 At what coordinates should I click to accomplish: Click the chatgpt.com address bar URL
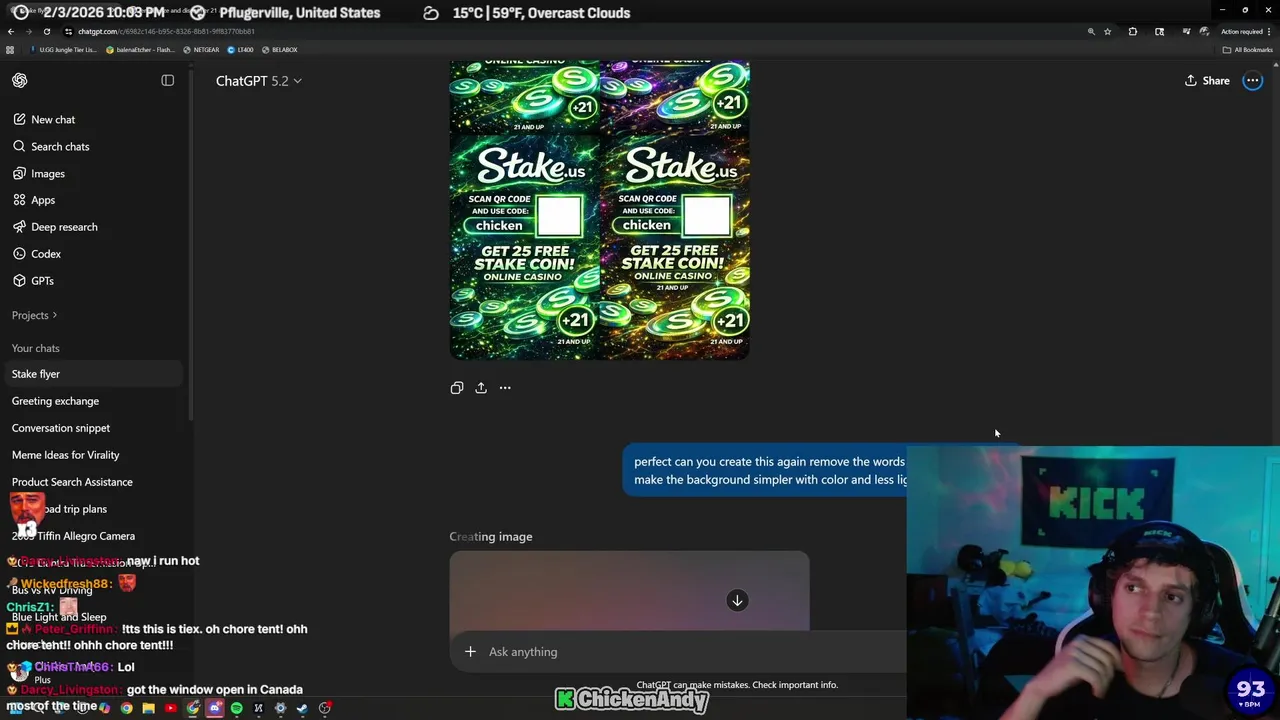click(166, 31)
